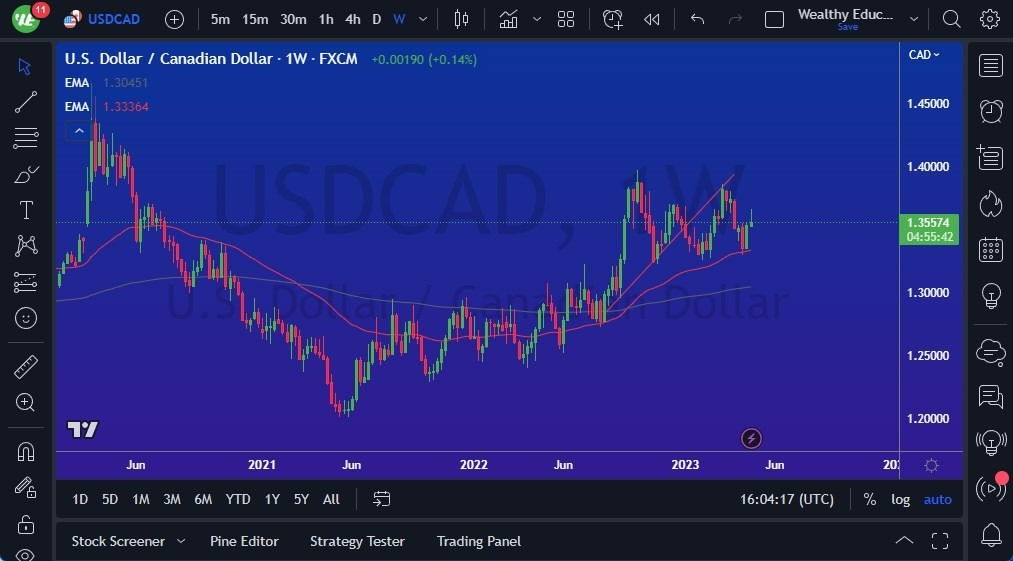Select the trend line drawing tool

point(25,102)
